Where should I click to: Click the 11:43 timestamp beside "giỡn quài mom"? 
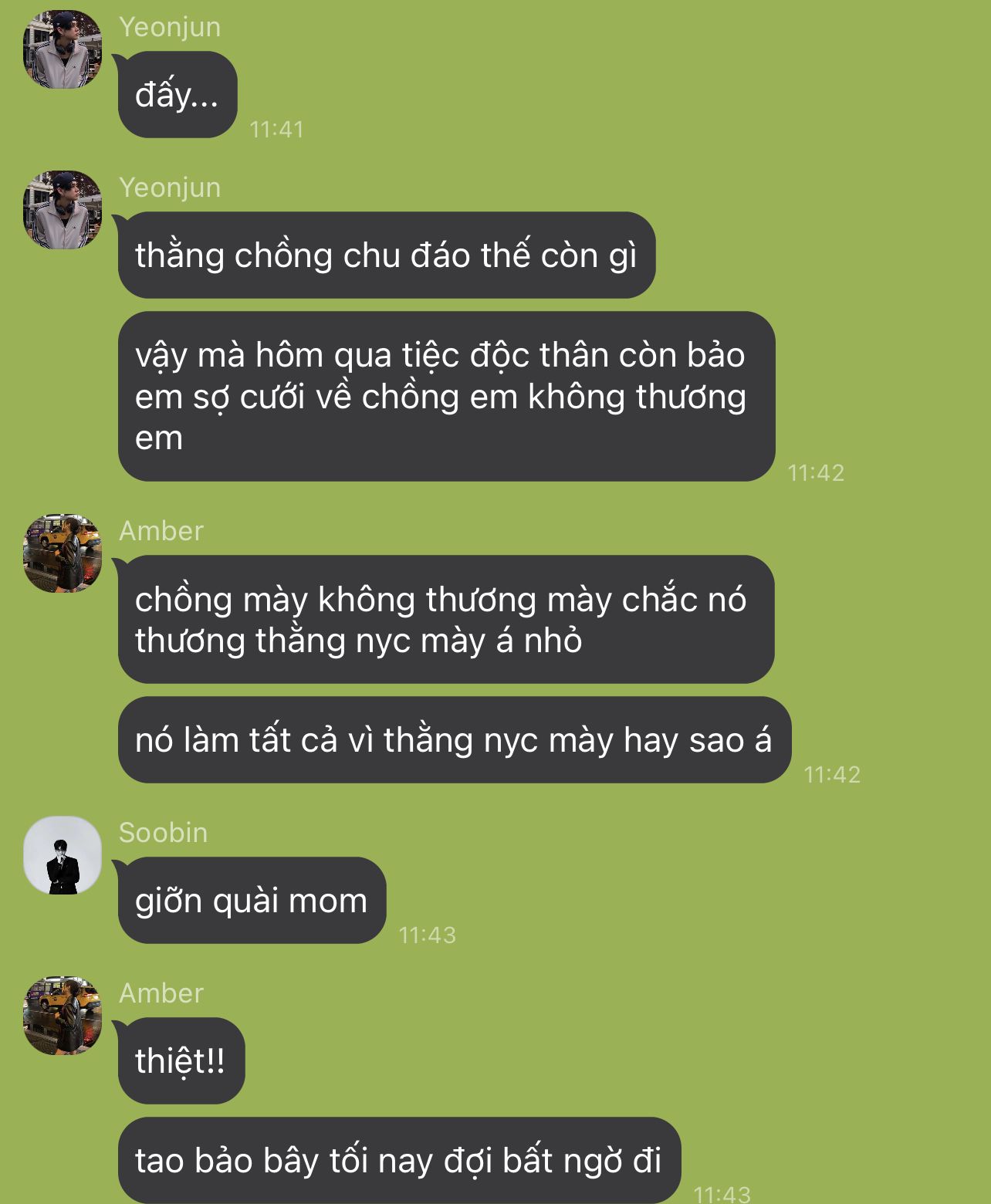tap(427, 935)
